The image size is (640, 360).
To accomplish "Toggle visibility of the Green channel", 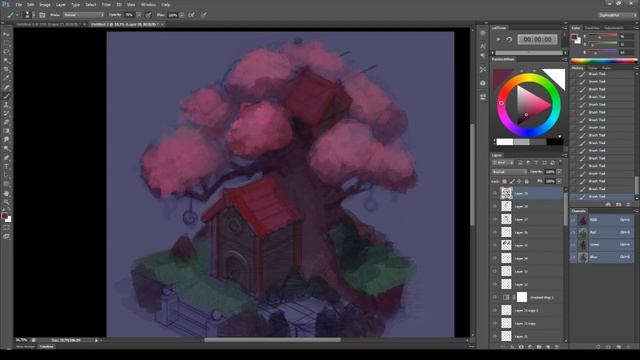I will click(x=573, y=245).
